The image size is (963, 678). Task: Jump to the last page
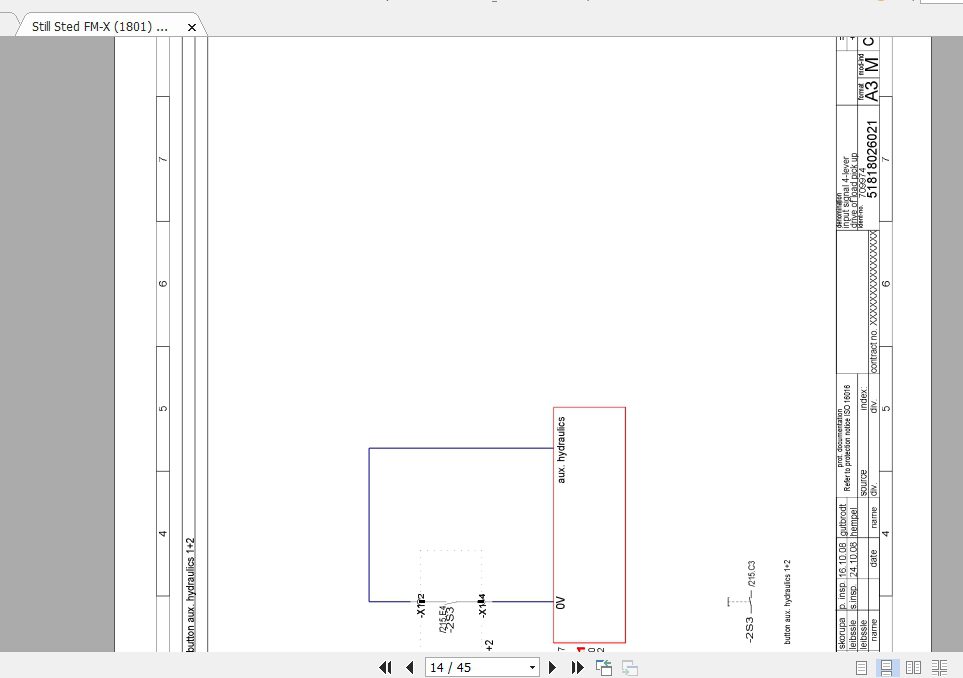578,667
